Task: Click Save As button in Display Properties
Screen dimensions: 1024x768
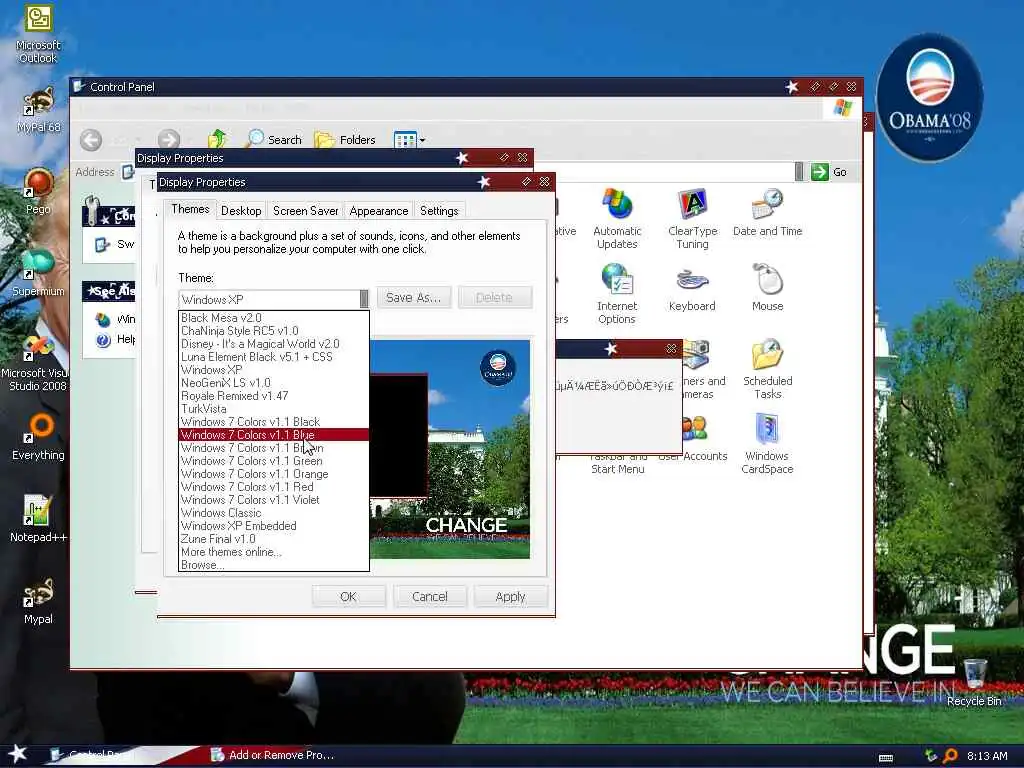Action: tap(413, 297)
